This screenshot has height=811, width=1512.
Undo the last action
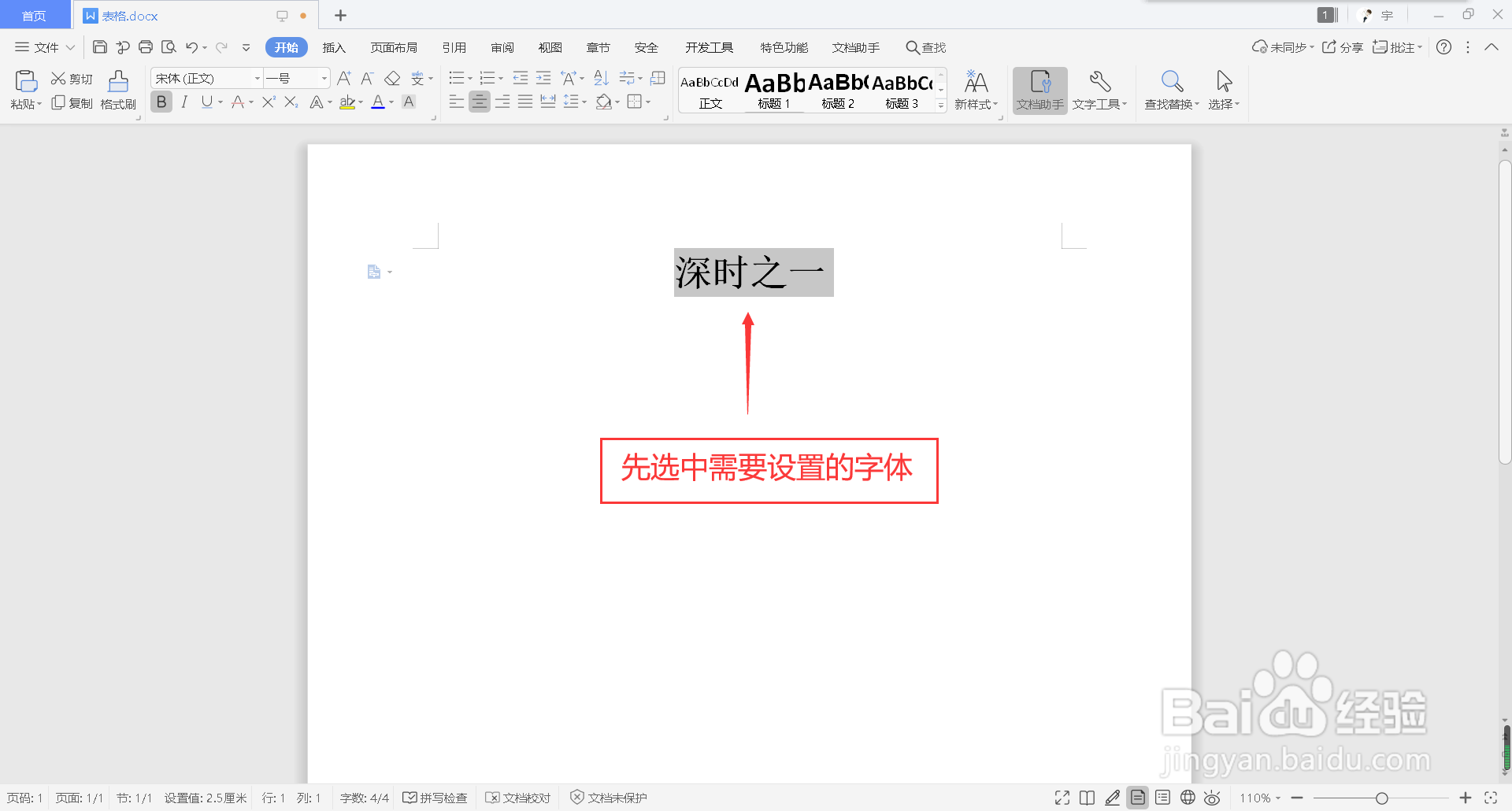[x=191, y=47]
